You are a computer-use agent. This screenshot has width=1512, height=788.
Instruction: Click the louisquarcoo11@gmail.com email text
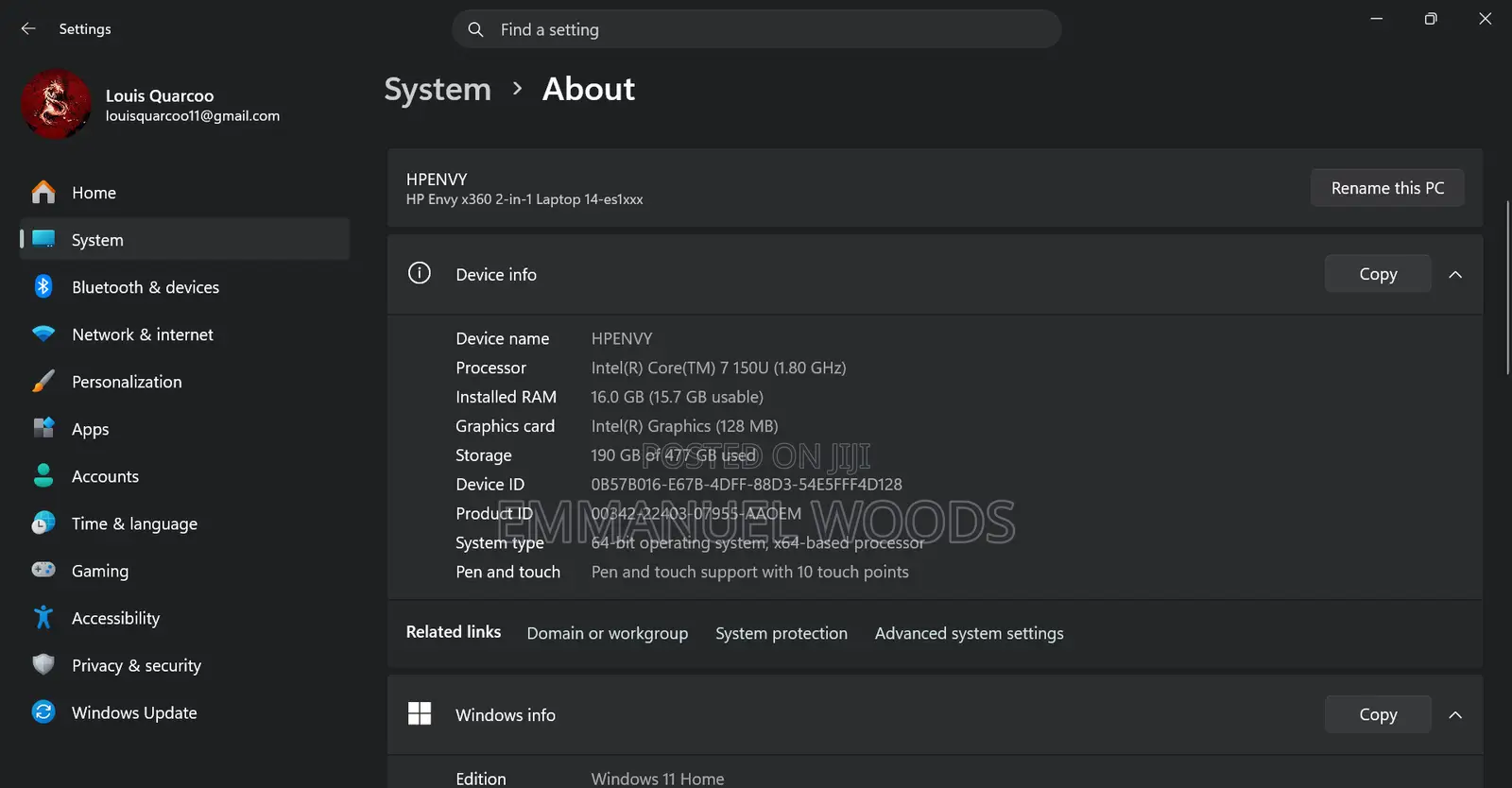coord(193,115)
